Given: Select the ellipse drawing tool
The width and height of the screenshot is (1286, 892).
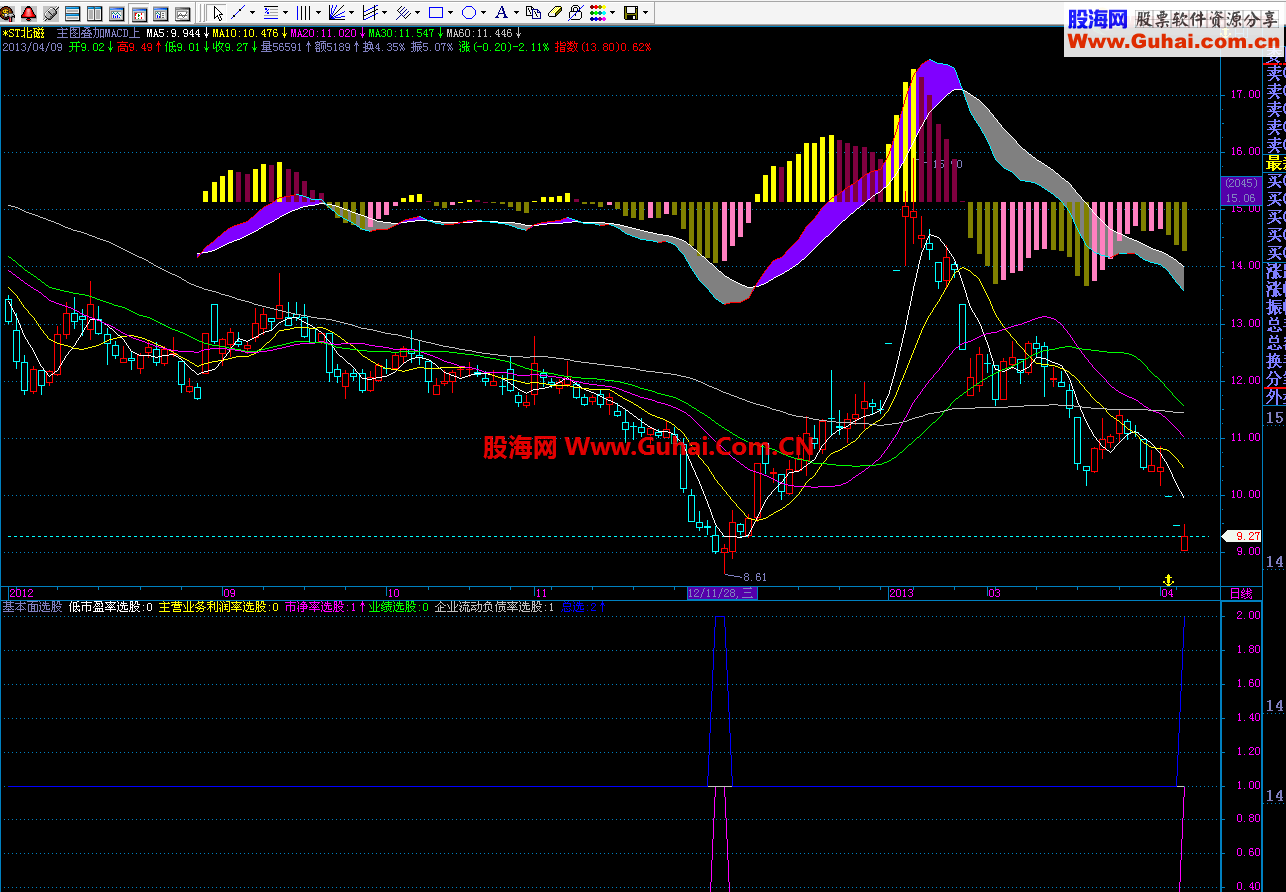Looking at the screenshot, I should click(469, 13).
